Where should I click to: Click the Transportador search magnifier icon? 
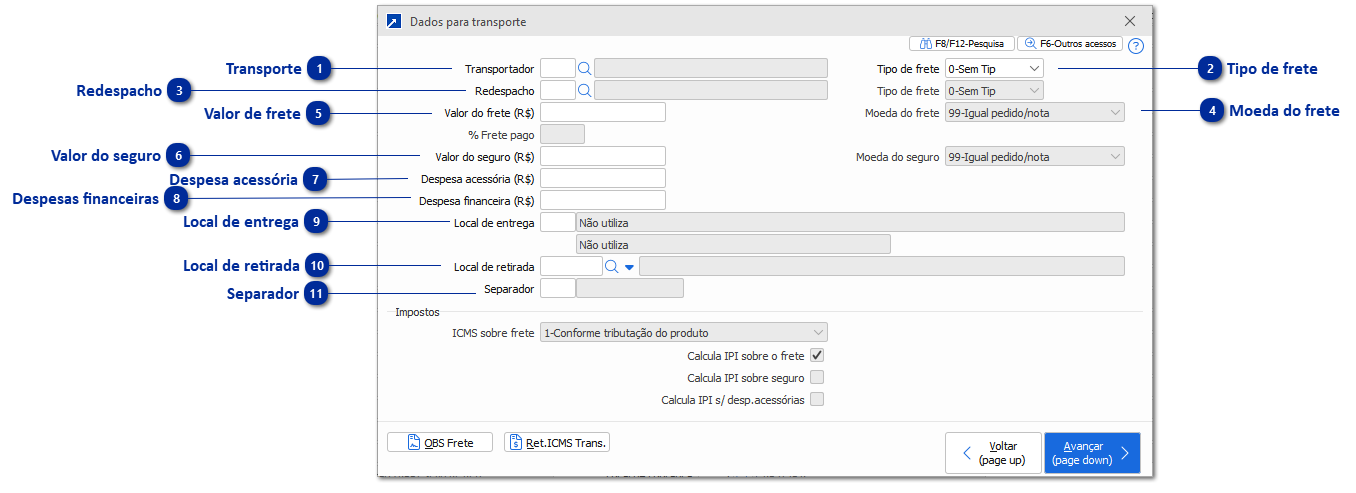[x=585, y=69]
